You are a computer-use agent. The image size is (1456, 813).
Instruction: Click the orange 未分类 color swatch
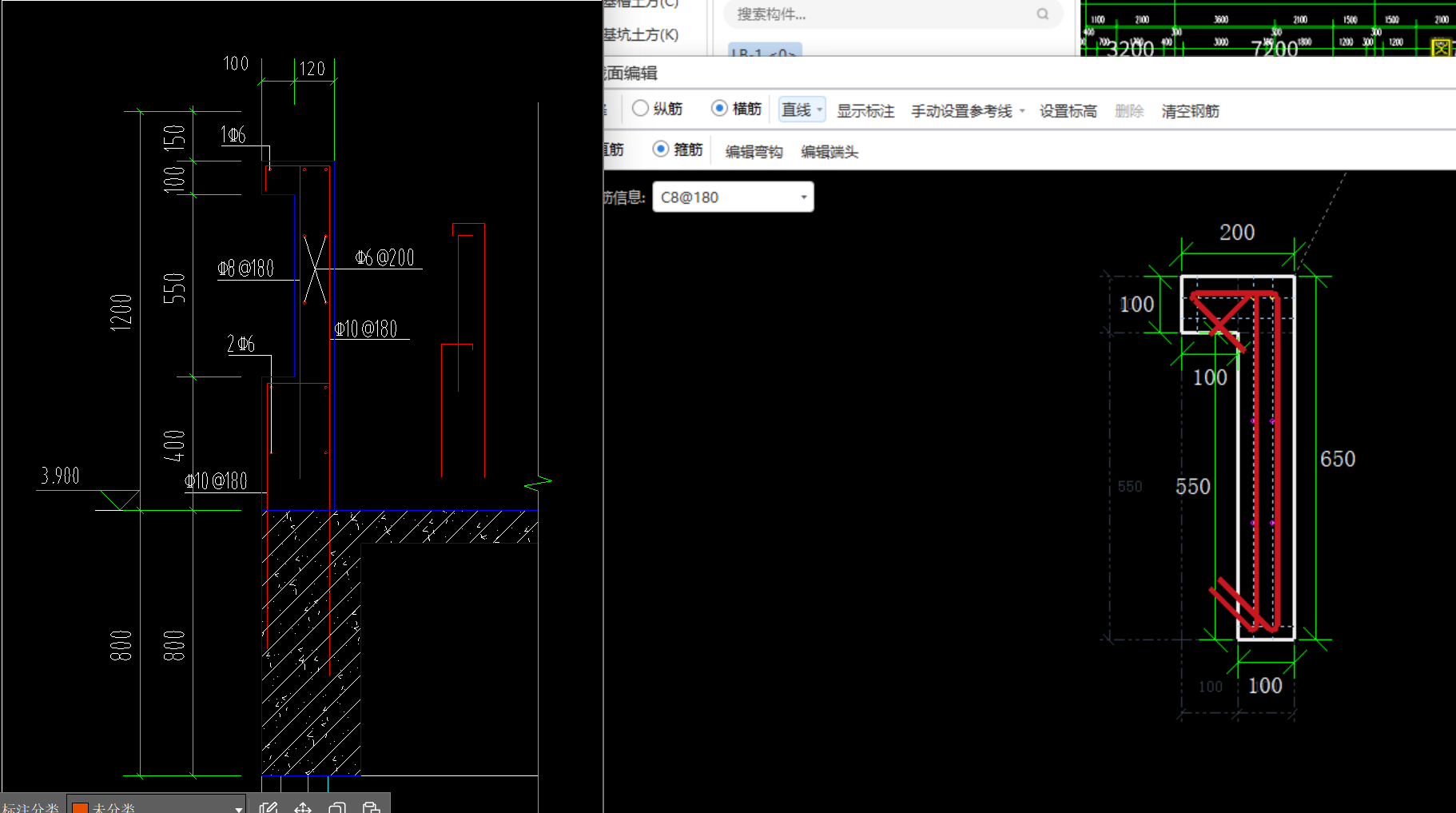80,808
